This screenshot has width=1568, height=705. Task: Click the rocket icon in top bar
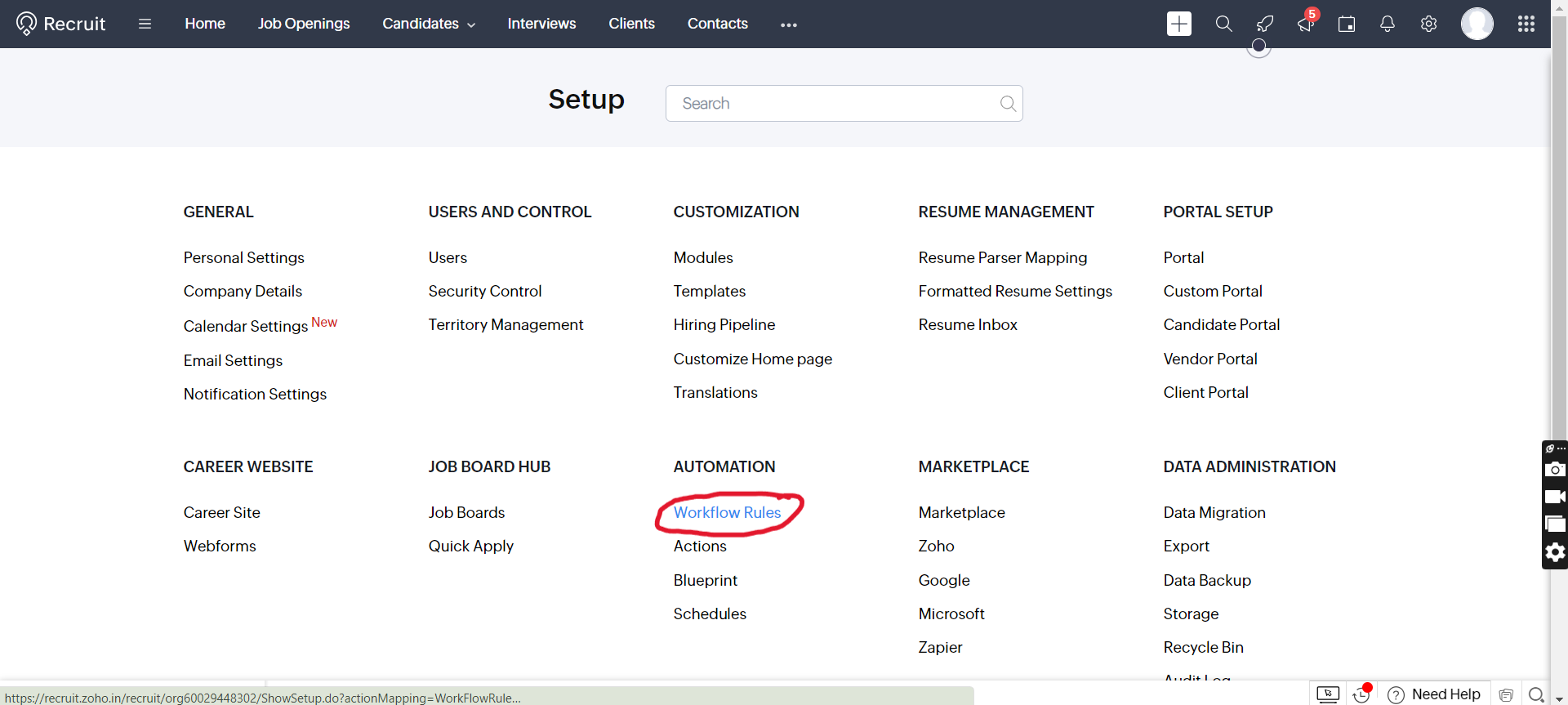pyautogui.click(x=1264, y=24)
